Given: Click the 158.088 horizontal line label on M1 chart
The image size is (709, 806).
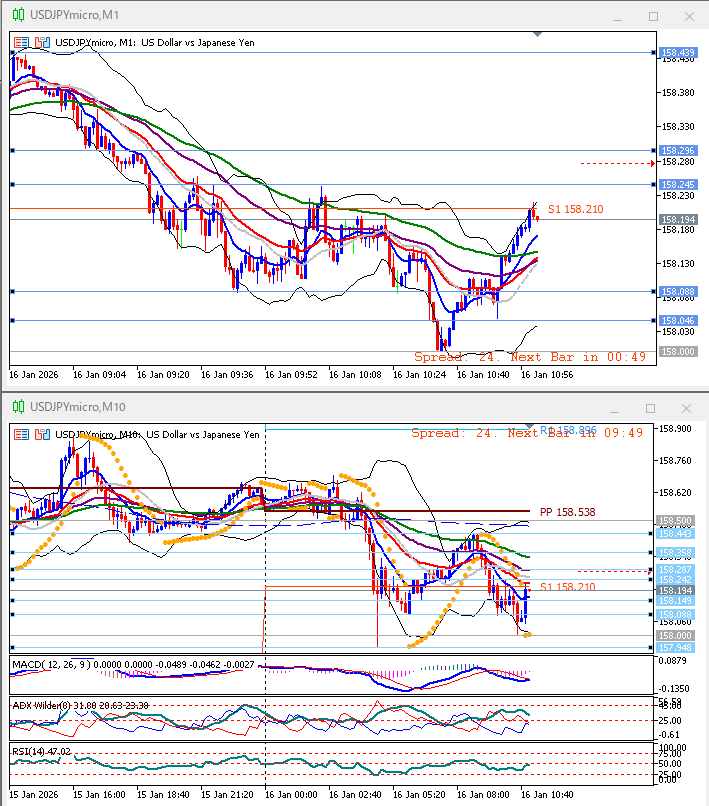Looking at the screenshot, I should click(x=678, y=292).
